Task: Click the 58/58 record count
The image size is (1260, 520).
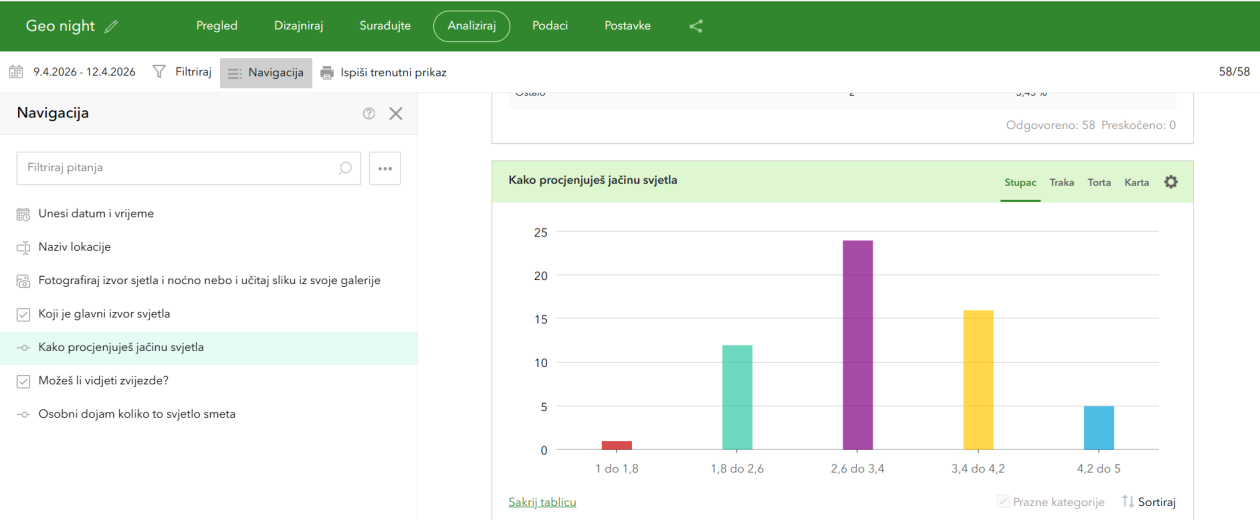Action: tap(1234, 72)
